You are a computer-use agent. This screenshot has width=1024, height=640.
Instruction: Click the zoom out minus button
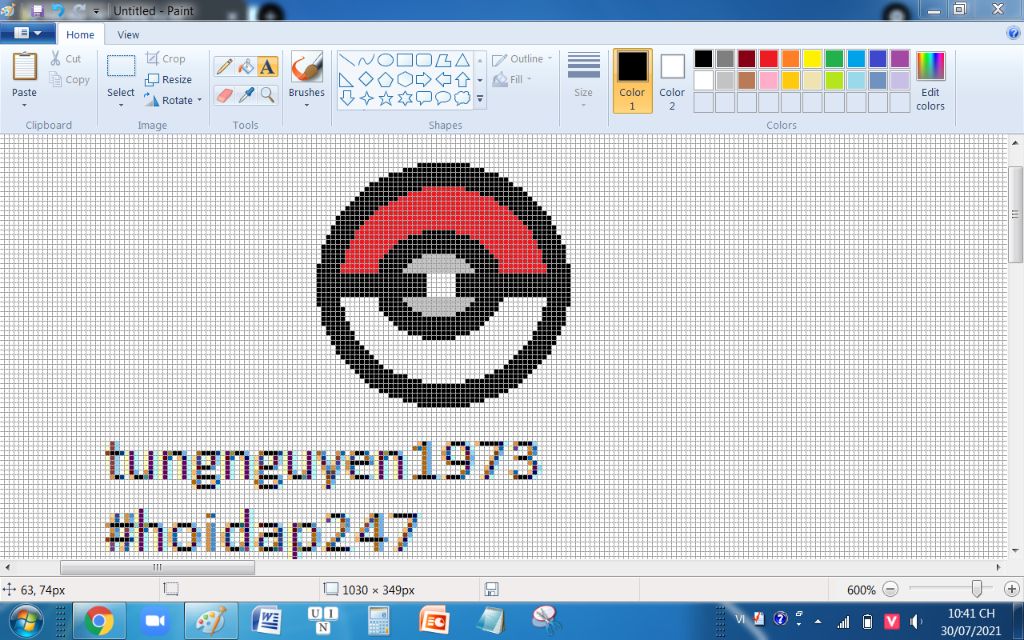890,590
